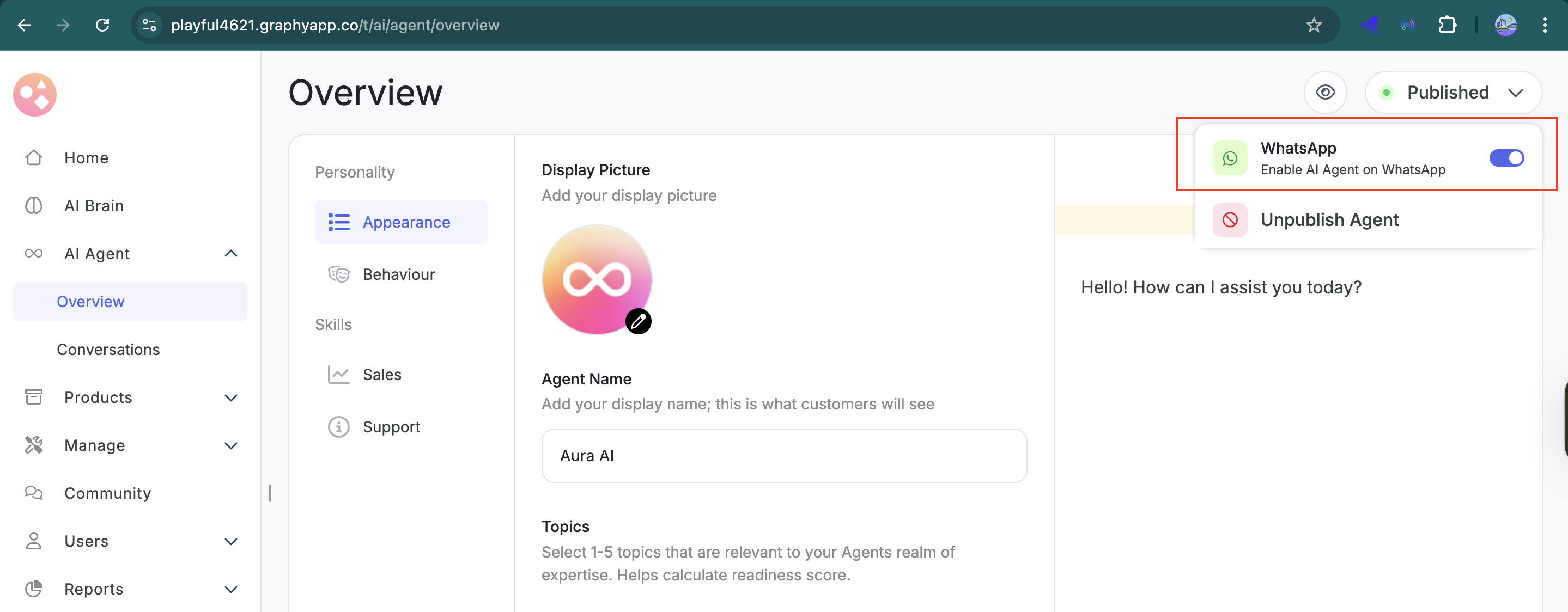Expand the Reports sidebar section

[230, 589]
